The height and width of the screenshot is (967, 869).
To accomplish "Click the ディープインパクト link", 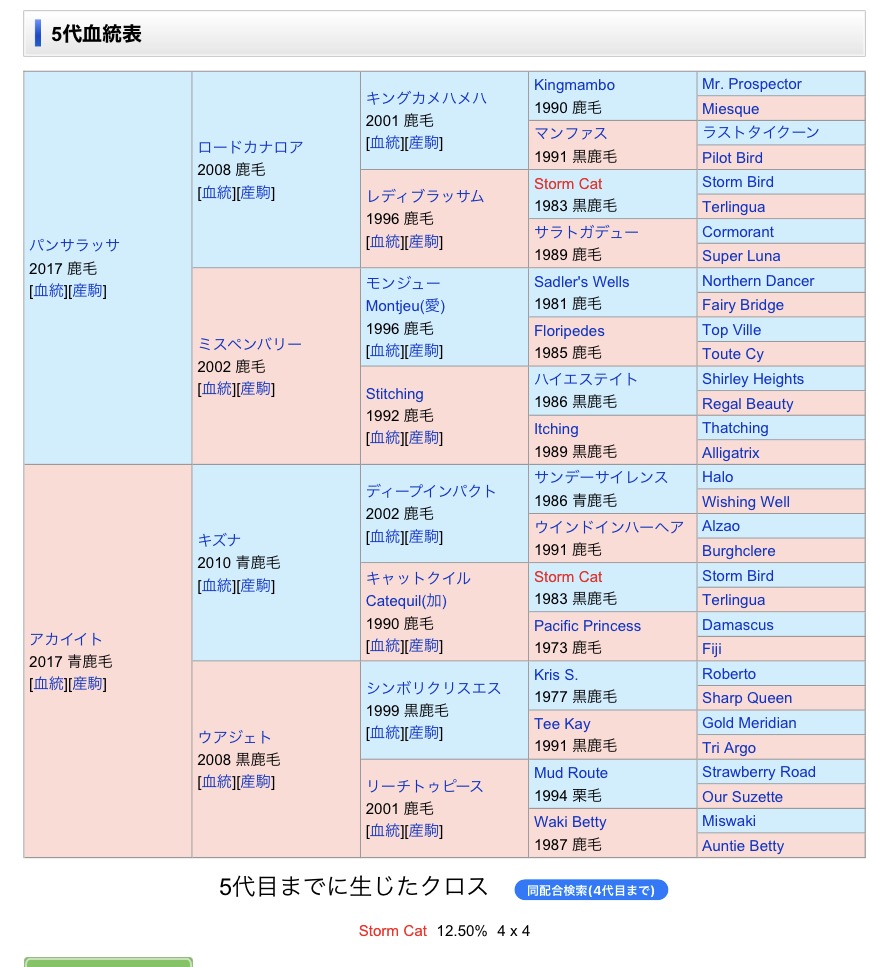I will tap(431, 491).
